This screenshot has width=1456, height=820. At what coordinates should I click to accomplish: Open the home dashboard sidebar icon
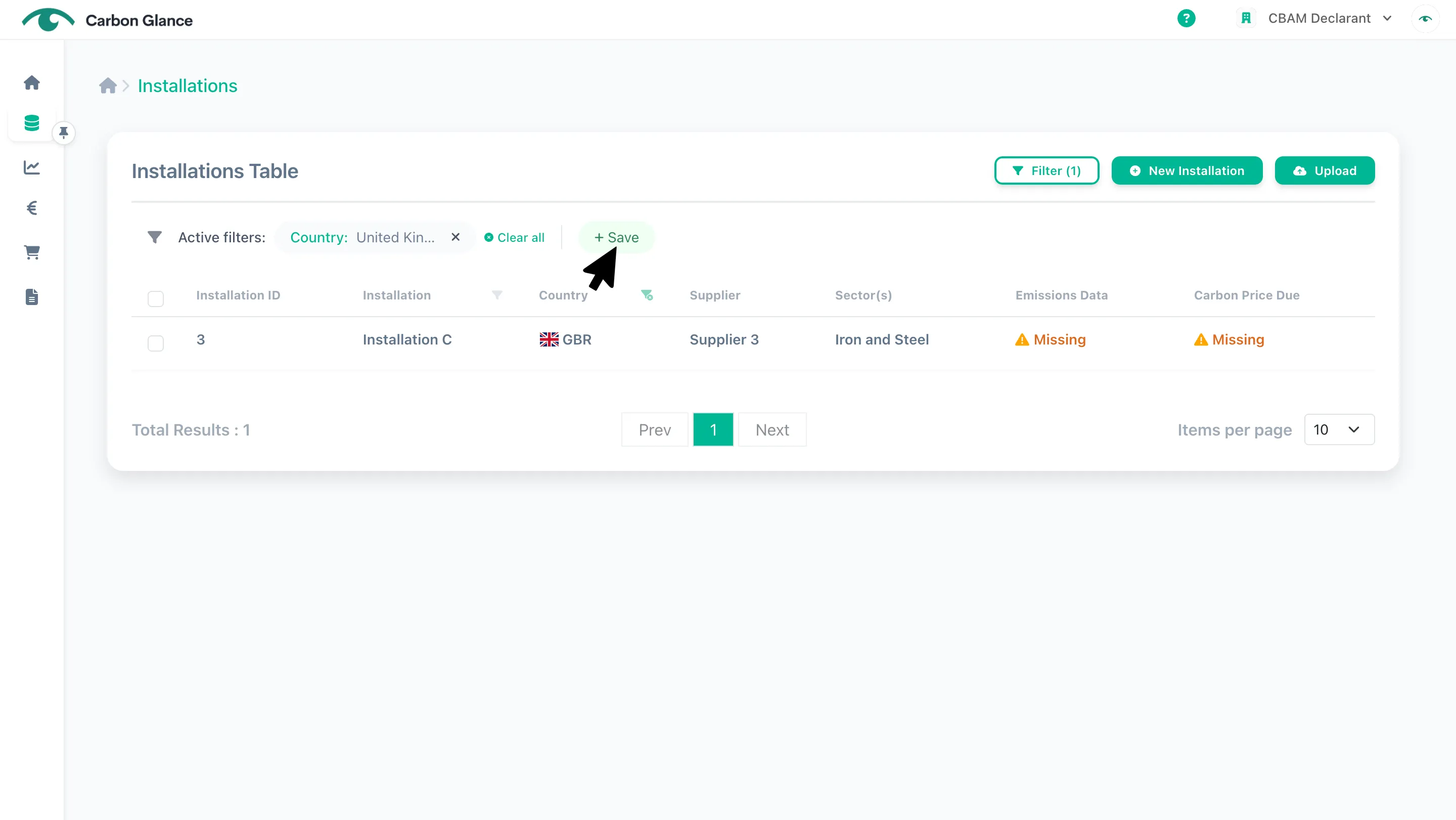tap(32, 82)
